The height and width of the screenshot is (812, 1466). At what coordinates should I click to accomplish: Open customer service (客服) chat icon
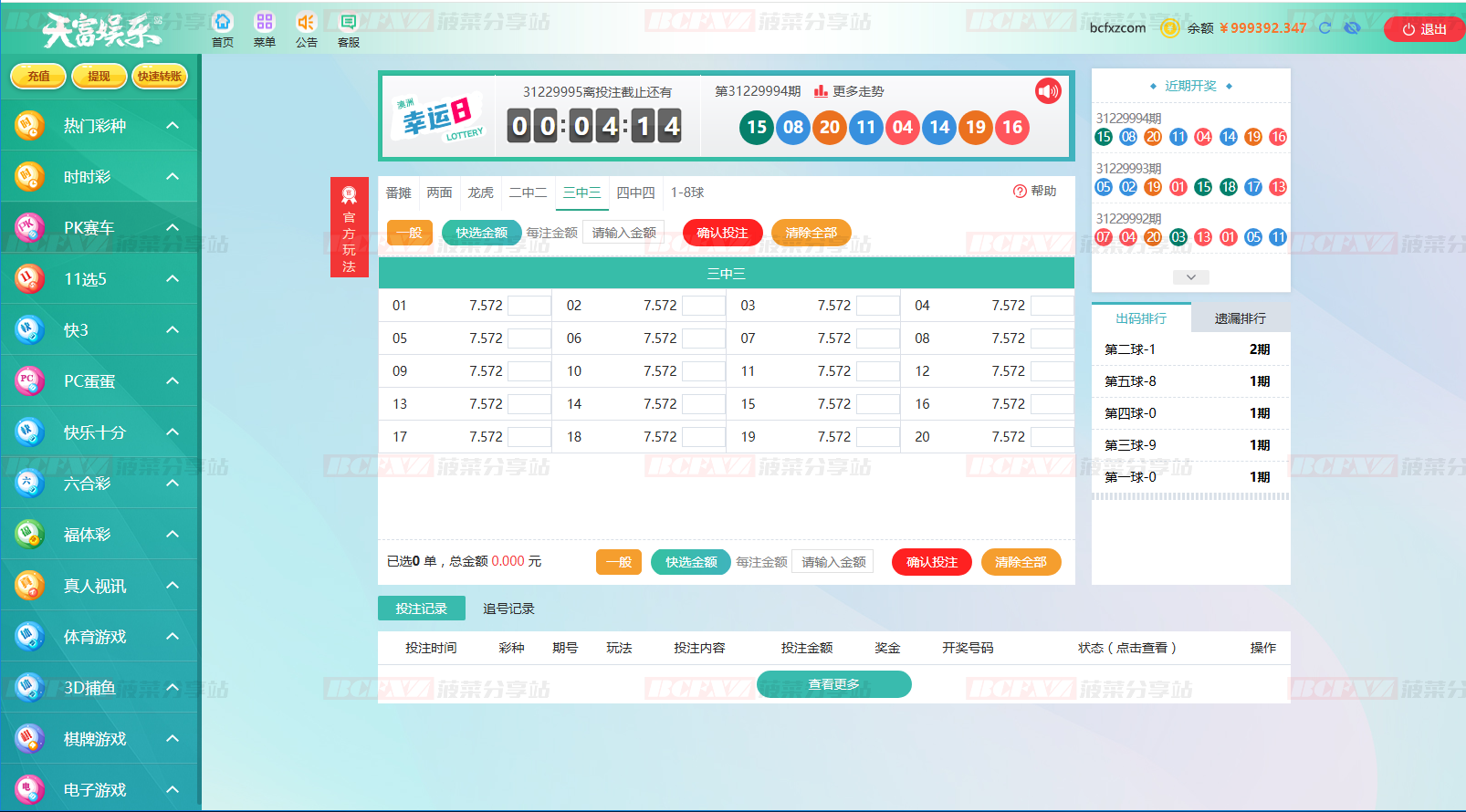point(348,22)
